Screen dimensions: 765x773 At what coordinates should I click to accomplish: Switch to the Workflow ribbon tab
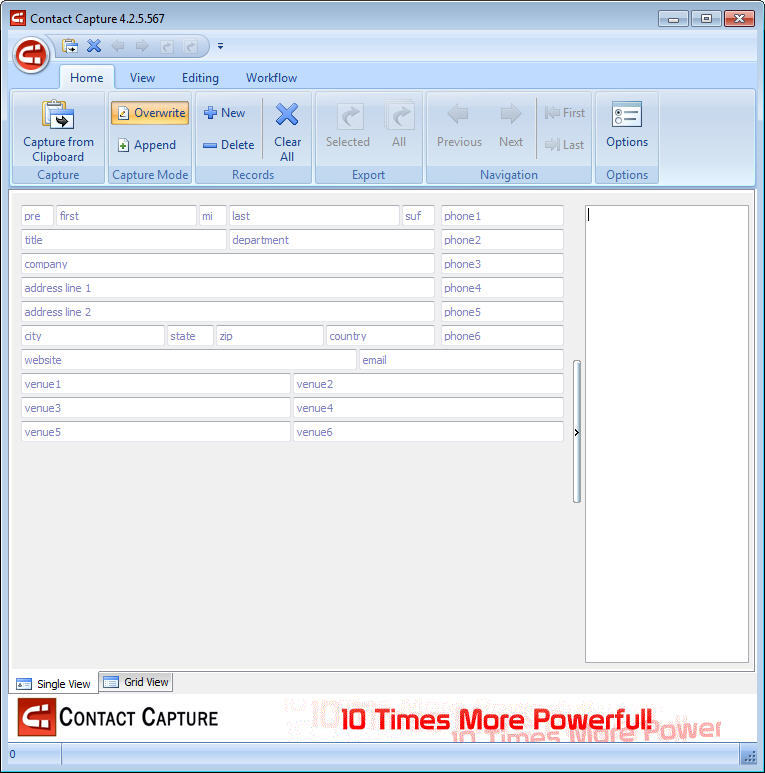(x=271, y=78)
